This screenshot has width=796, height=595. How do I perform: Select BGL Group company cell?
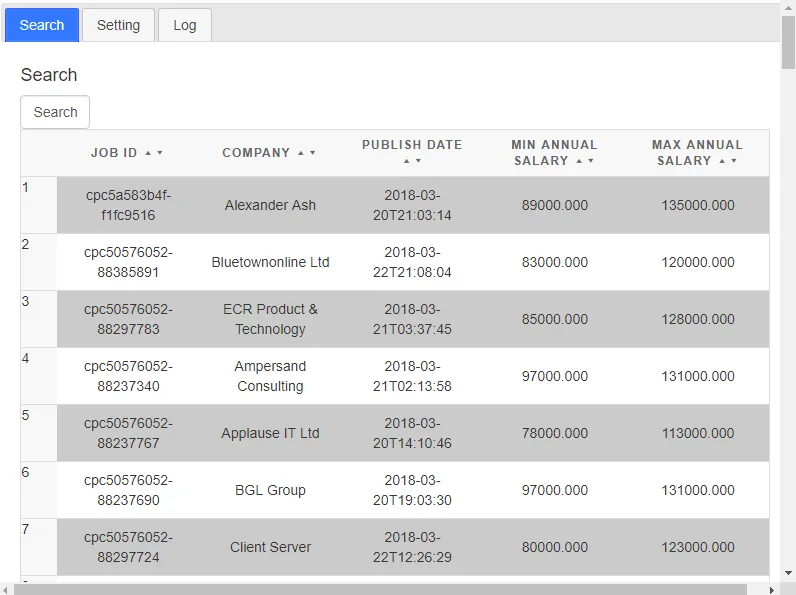pyautogui.click(x=270, y=490)
